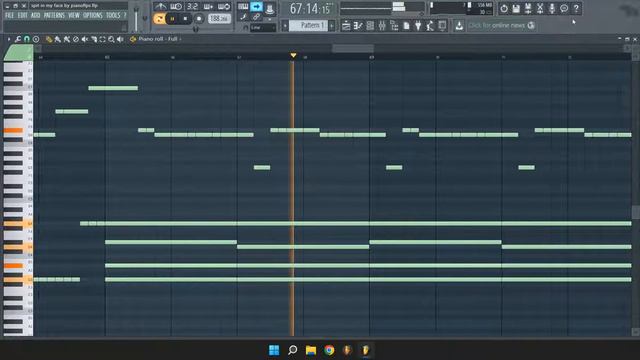This screenshot has width=640, height=360.
Task: Click the arrow left of Pattern 1
Action: (285, 26)
